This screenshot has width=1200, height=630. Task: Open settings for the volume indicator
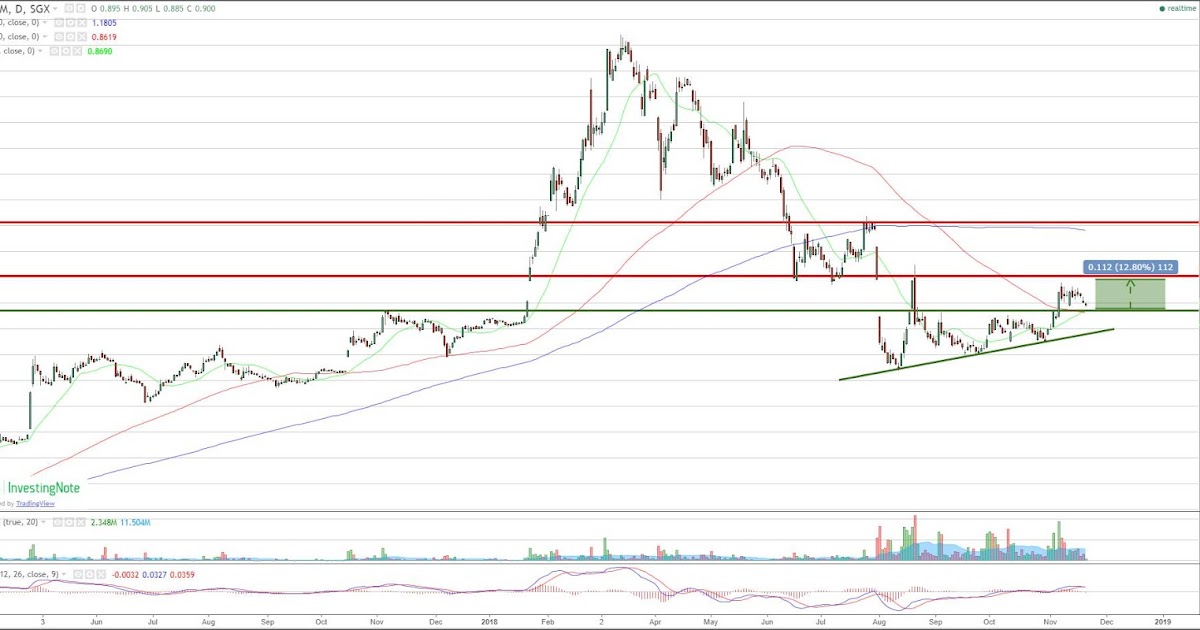pyautogui.click(x=68, y=521)
